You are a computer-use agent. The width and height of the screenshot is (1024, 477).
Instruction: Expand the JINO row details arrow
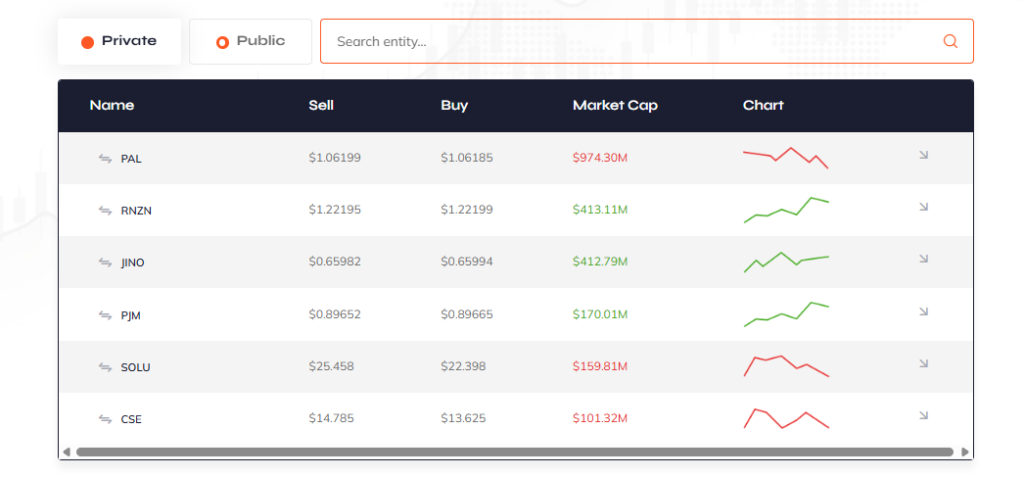tap(923, 259)
